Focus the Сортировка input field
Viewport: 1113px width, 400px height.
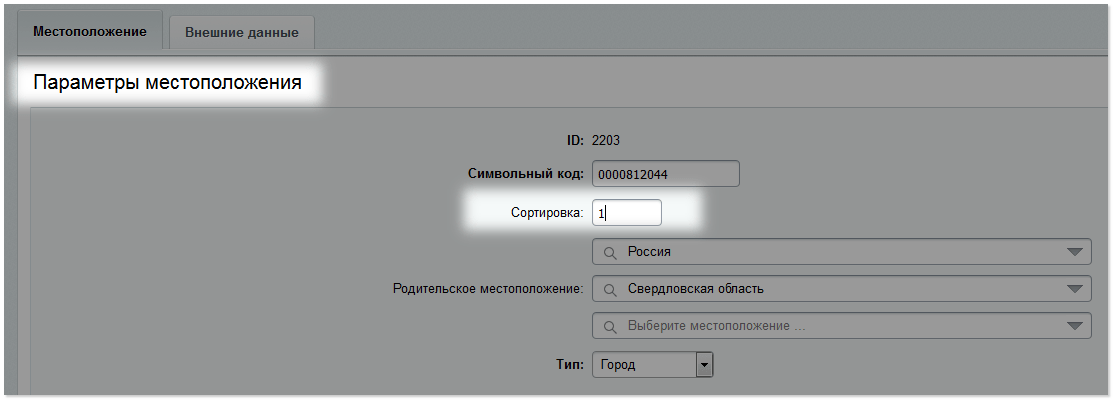tap(627, 213)
